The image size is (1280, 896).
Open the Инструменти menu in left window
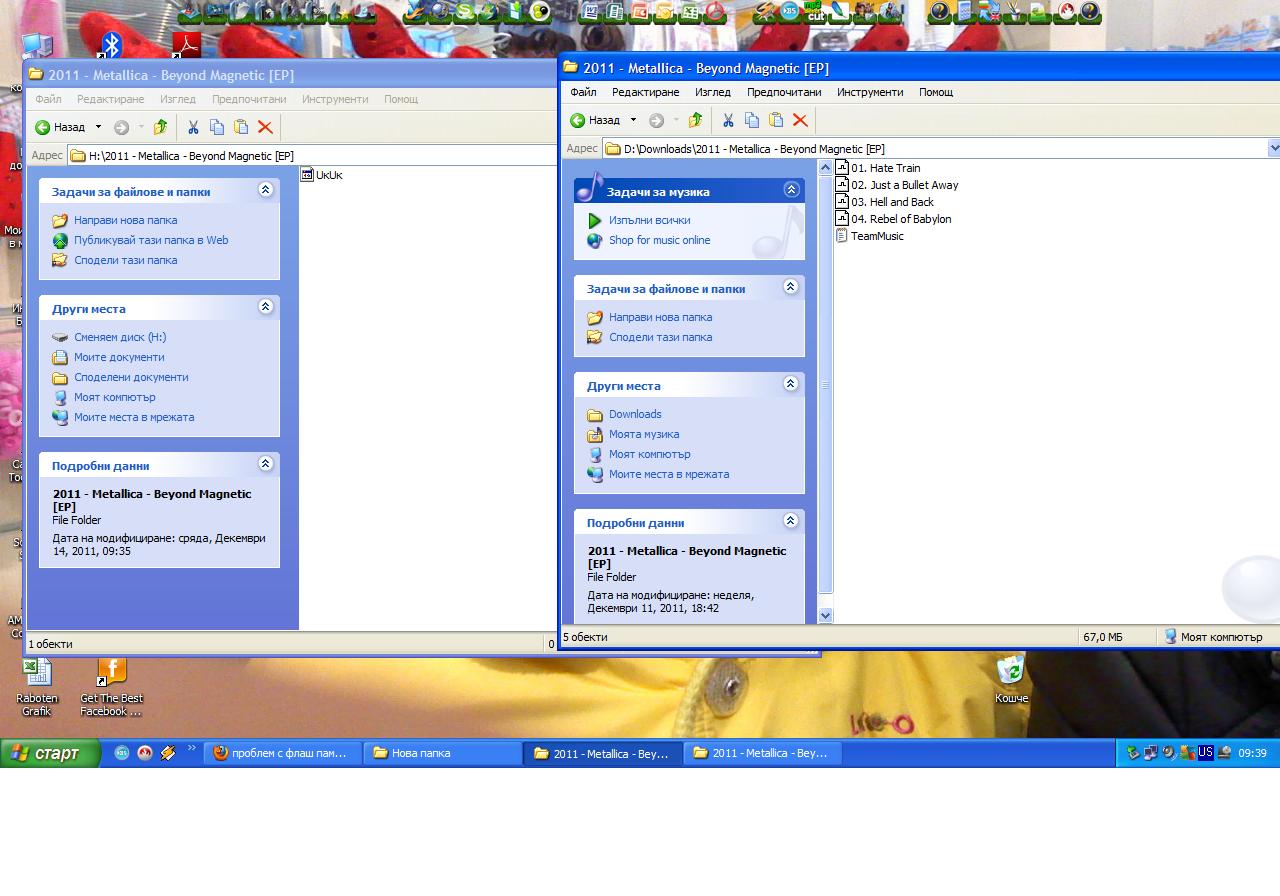pyautogui.click(x=335, y=99)
